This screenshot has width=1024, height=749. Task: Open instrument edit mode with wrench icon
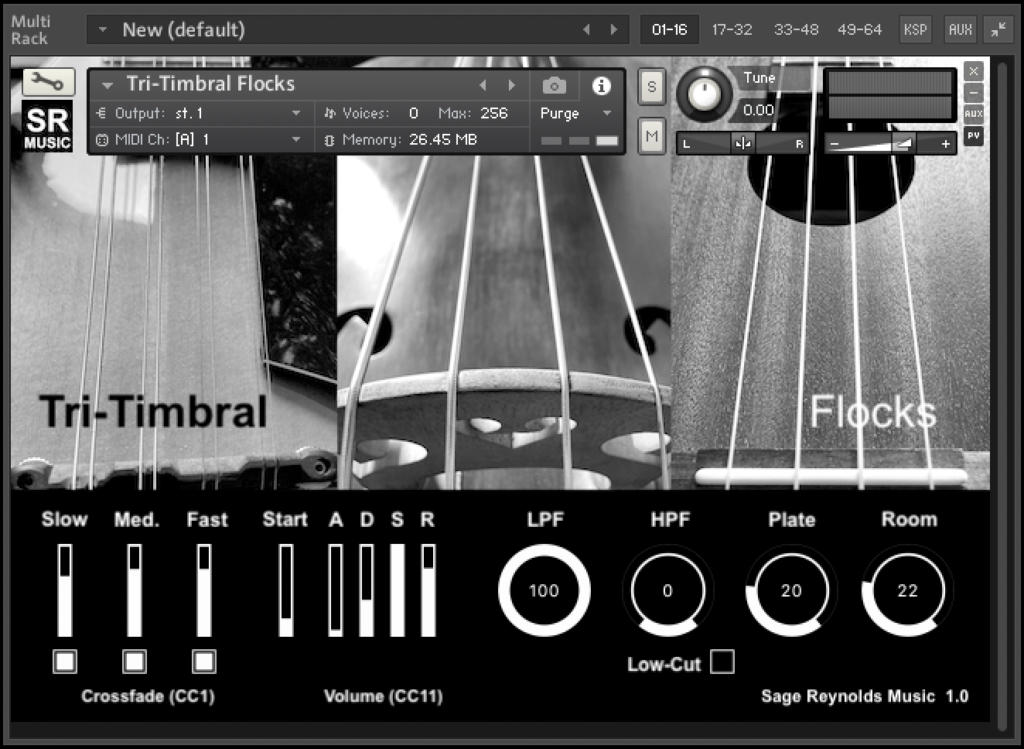tap(49, 82)
